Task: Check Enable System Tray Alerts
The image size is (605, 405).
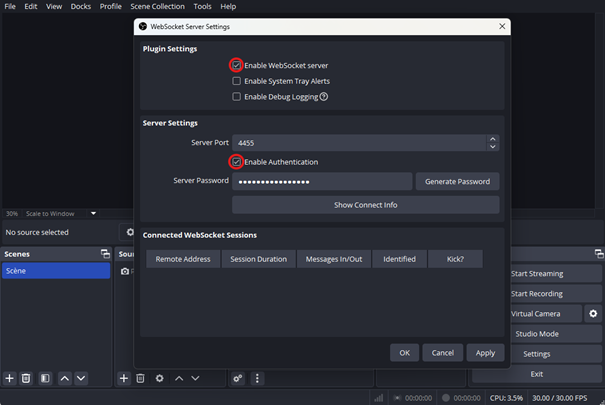Action: [237, 81]
